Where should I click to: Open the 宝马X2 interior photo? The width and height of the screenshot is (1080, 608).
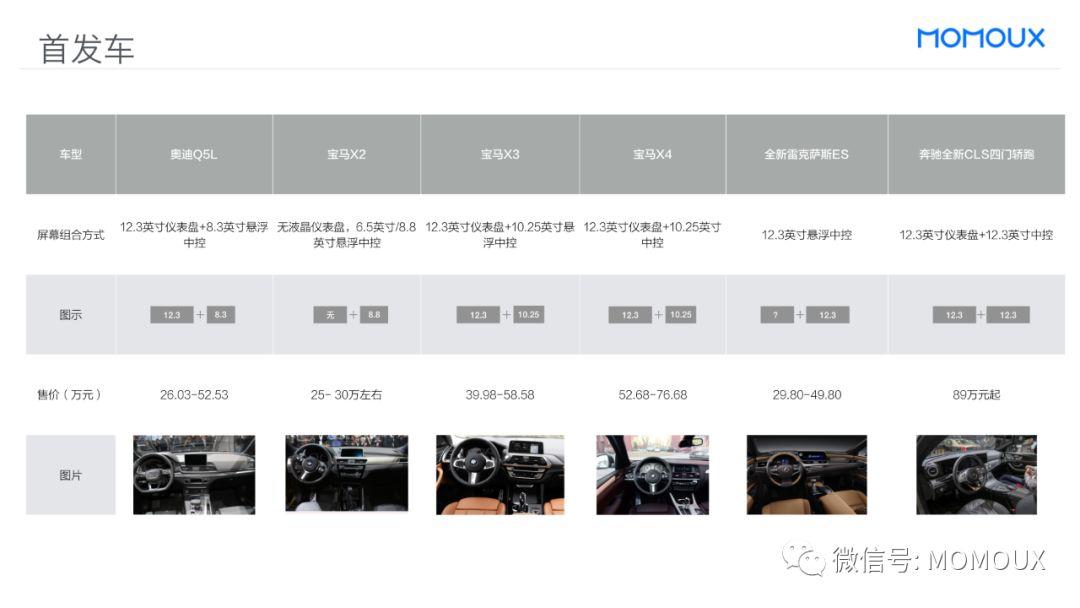point(346,473)
